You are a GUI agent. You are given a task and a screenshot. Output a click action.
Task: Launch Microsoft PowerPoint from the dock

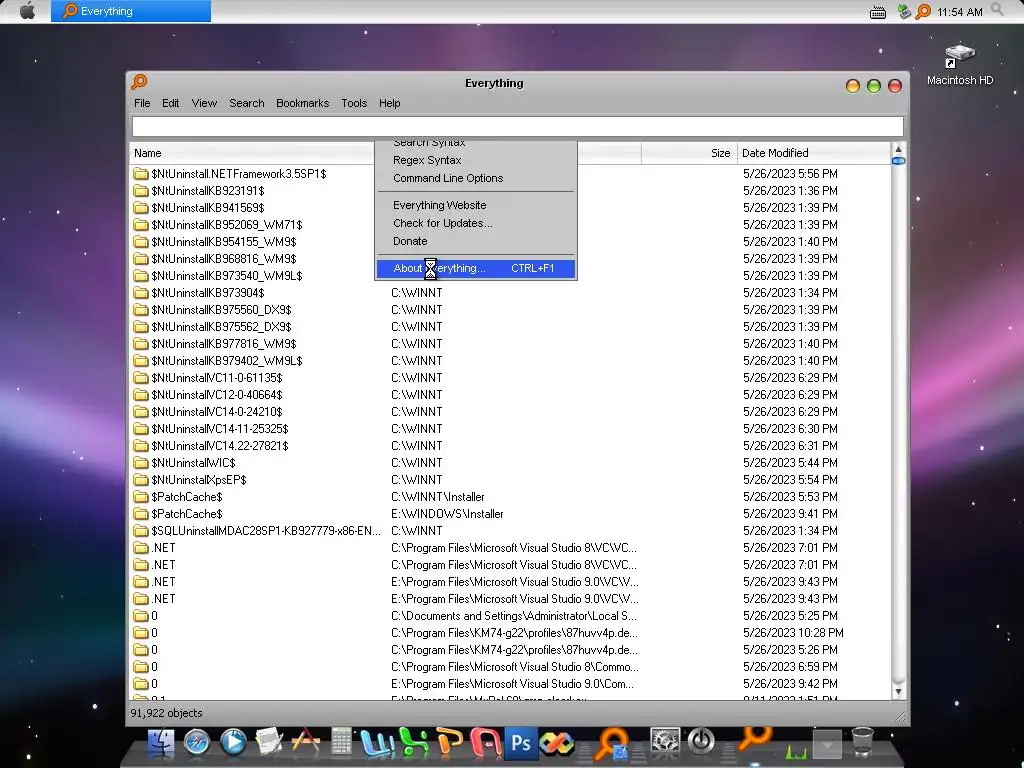coord(449,743)
